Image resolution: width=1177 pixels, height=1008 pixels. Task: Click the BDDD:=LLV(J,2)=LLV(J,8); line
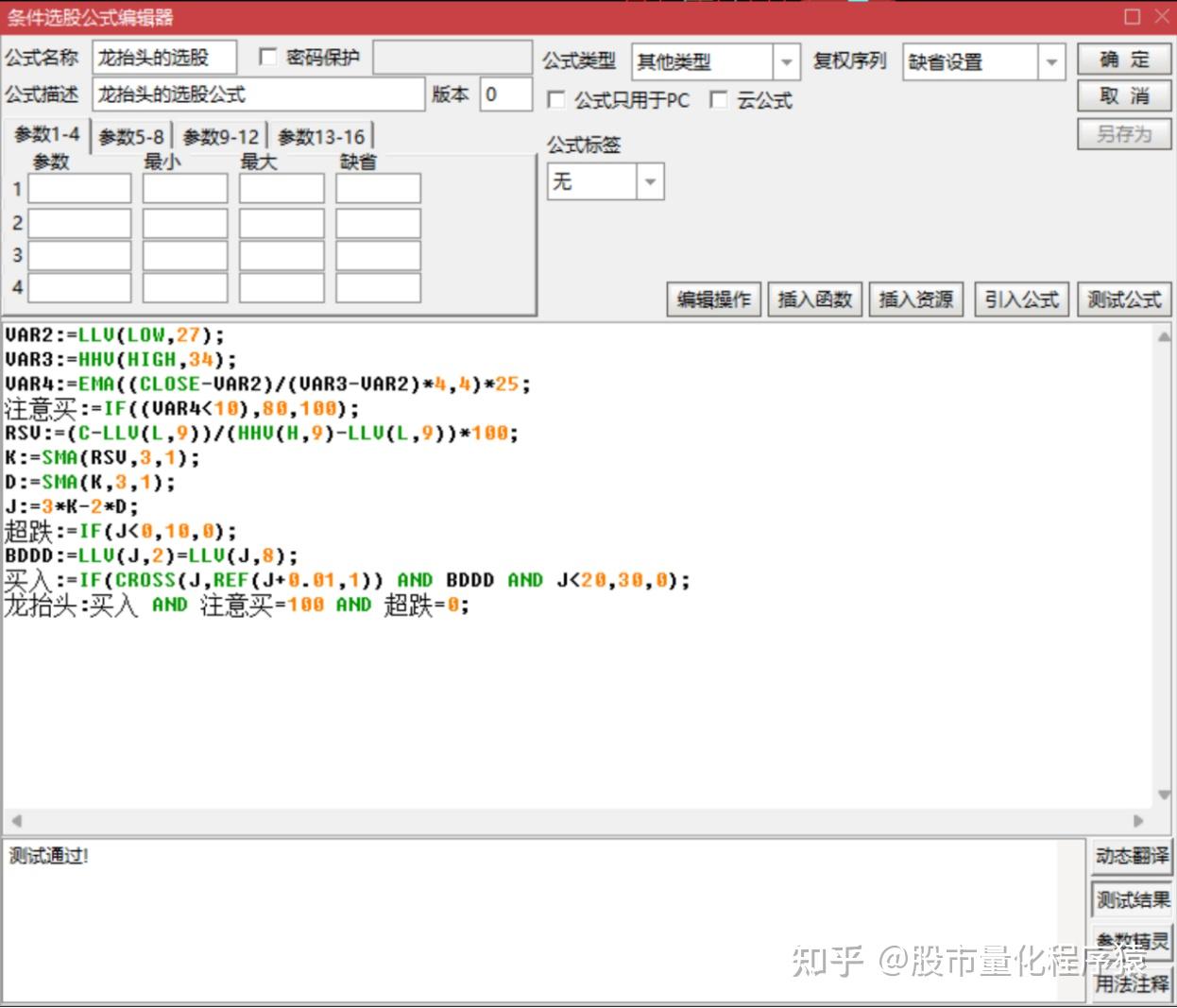click(151, 555)
